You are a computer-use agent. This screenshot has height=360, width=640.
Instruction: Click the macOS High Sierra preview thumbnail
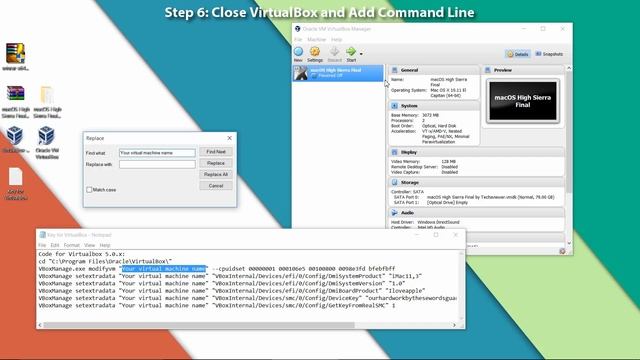[x=523, y=101]
